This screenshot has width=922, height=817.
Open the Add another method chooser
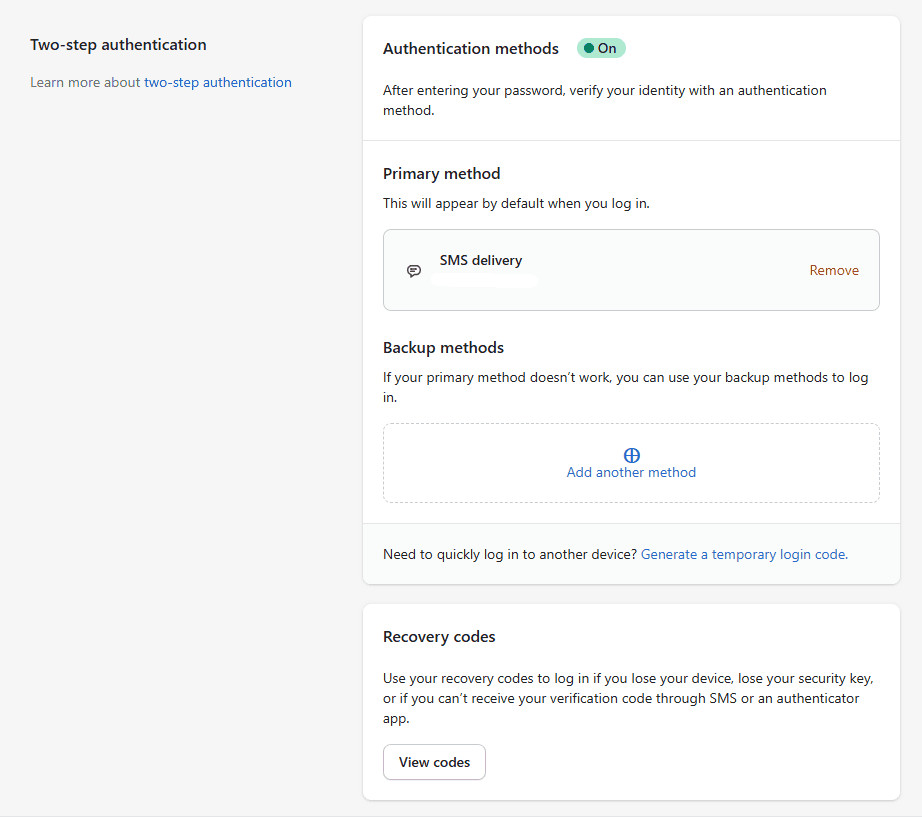(x=631, y=472)
